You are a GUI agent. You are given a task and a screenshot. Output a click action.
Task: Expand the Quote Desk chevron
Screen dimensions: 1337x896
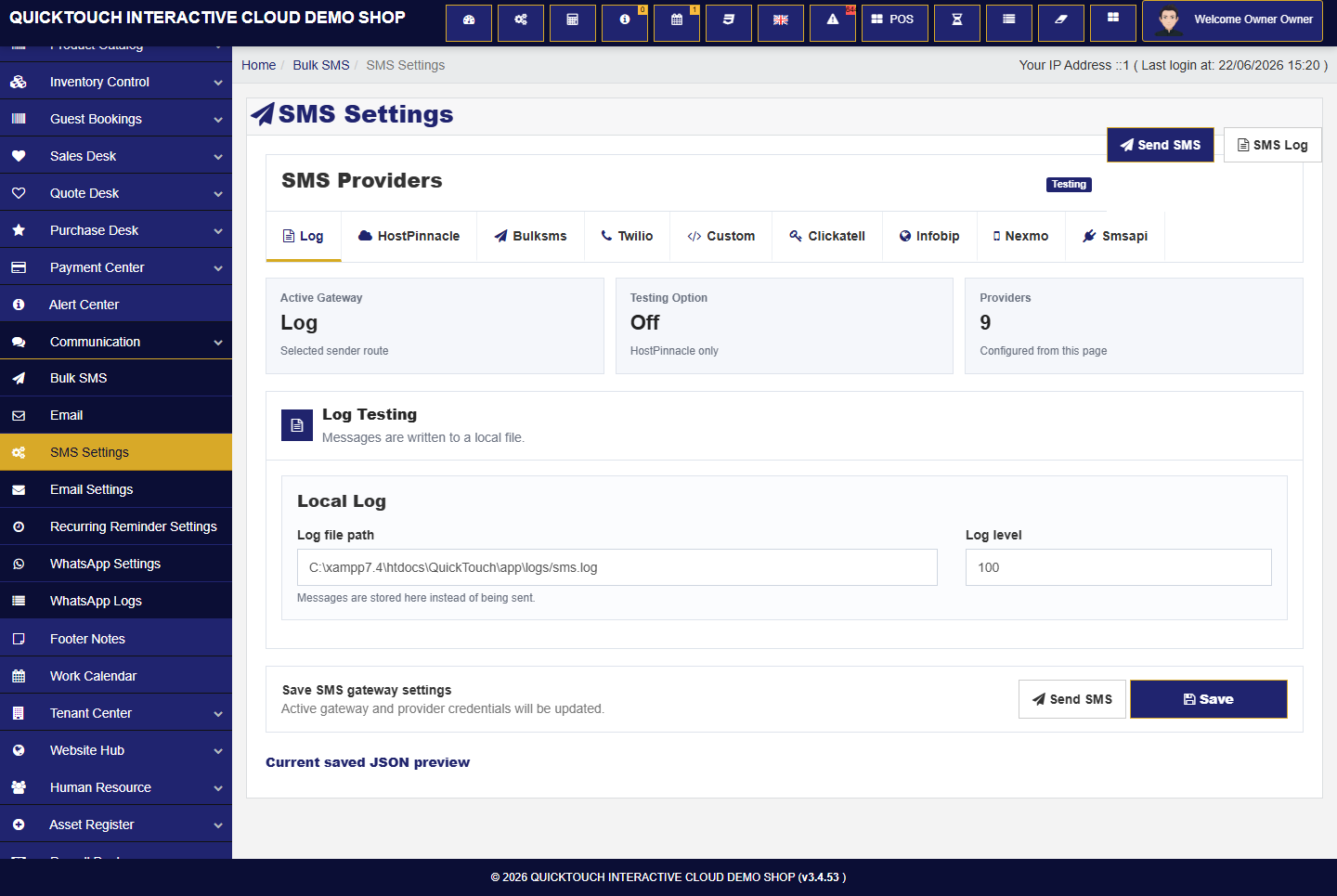point(218,194)
